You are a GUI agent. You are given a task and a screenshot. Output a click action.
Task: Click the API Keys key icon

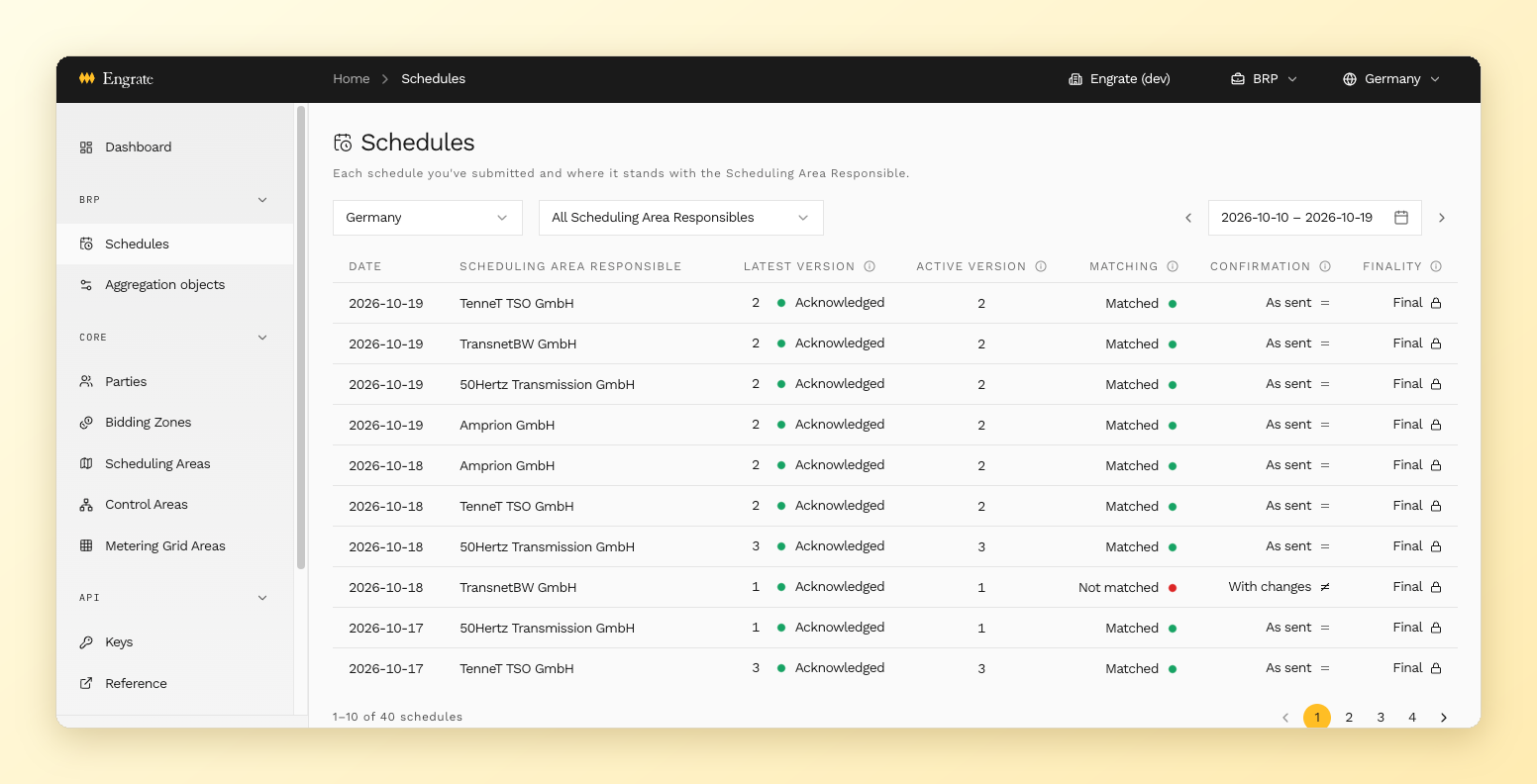[x=86, y=641]
